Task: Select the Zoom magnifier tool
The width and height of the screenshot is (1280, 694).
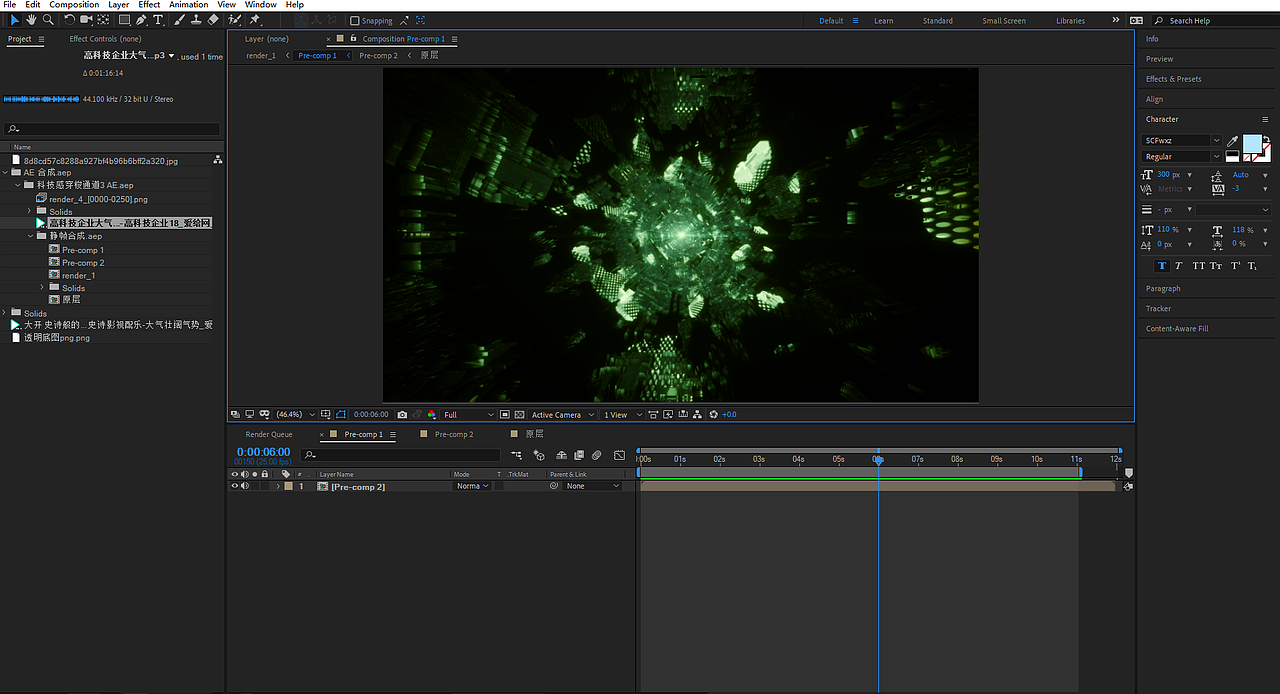Action: (x=48, y=20)
